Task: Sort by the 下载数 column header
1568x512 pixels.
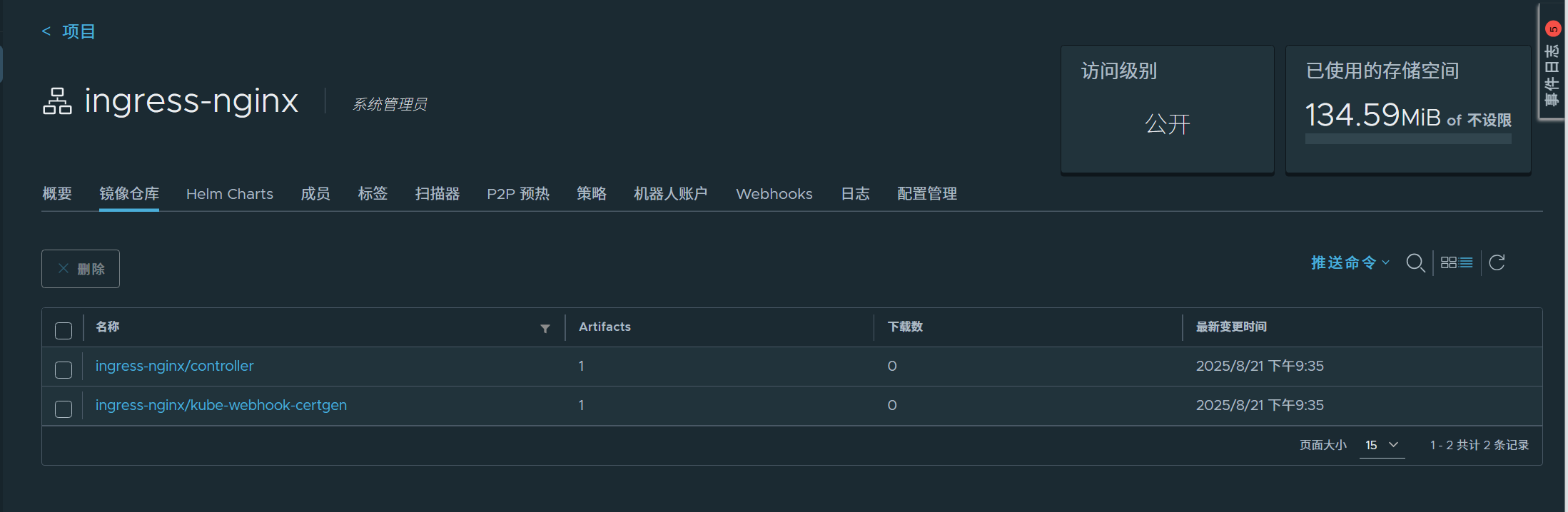Action: [905, 327]
